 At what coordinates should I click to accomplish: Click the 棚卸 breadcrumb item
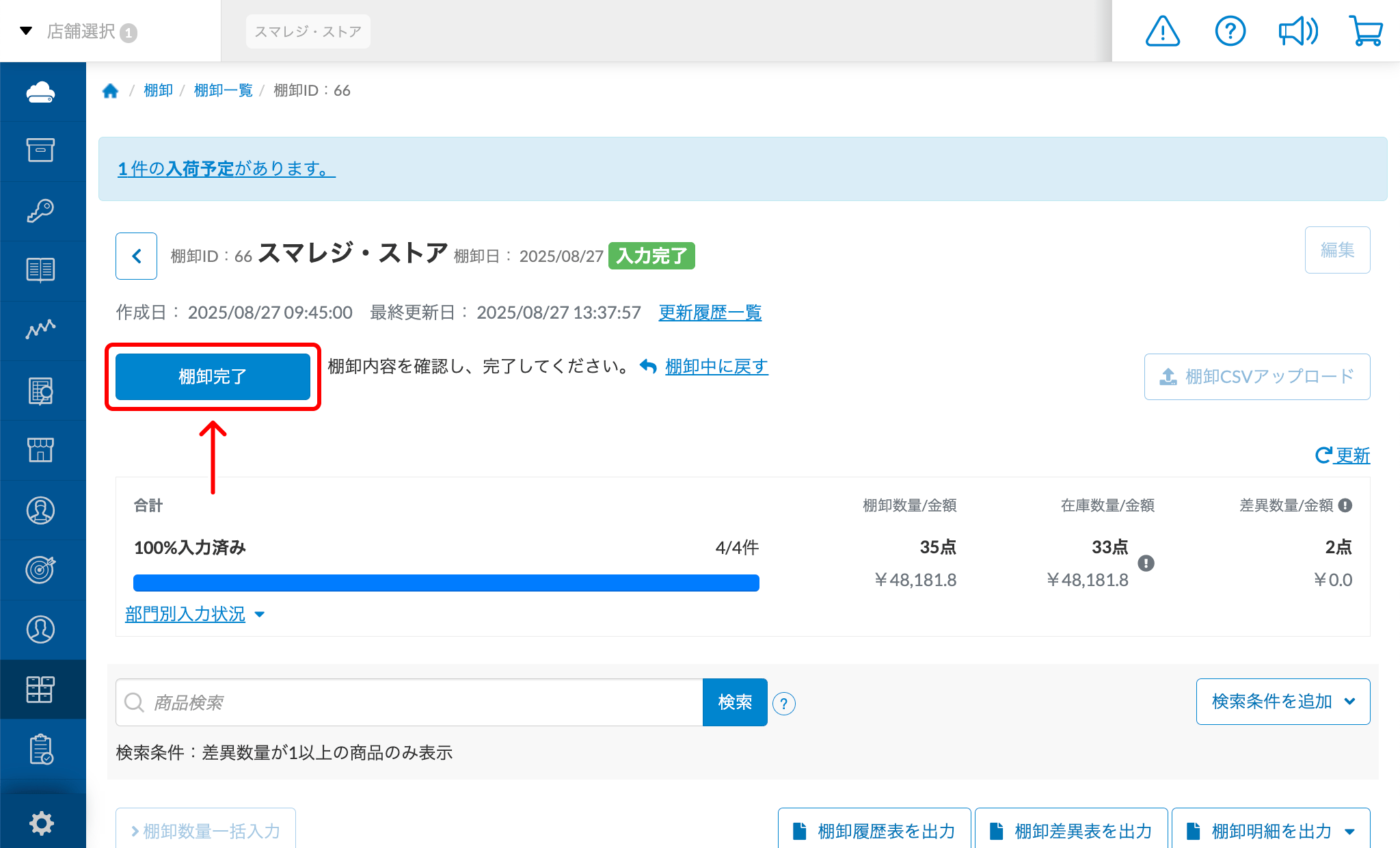pos(158,90)
